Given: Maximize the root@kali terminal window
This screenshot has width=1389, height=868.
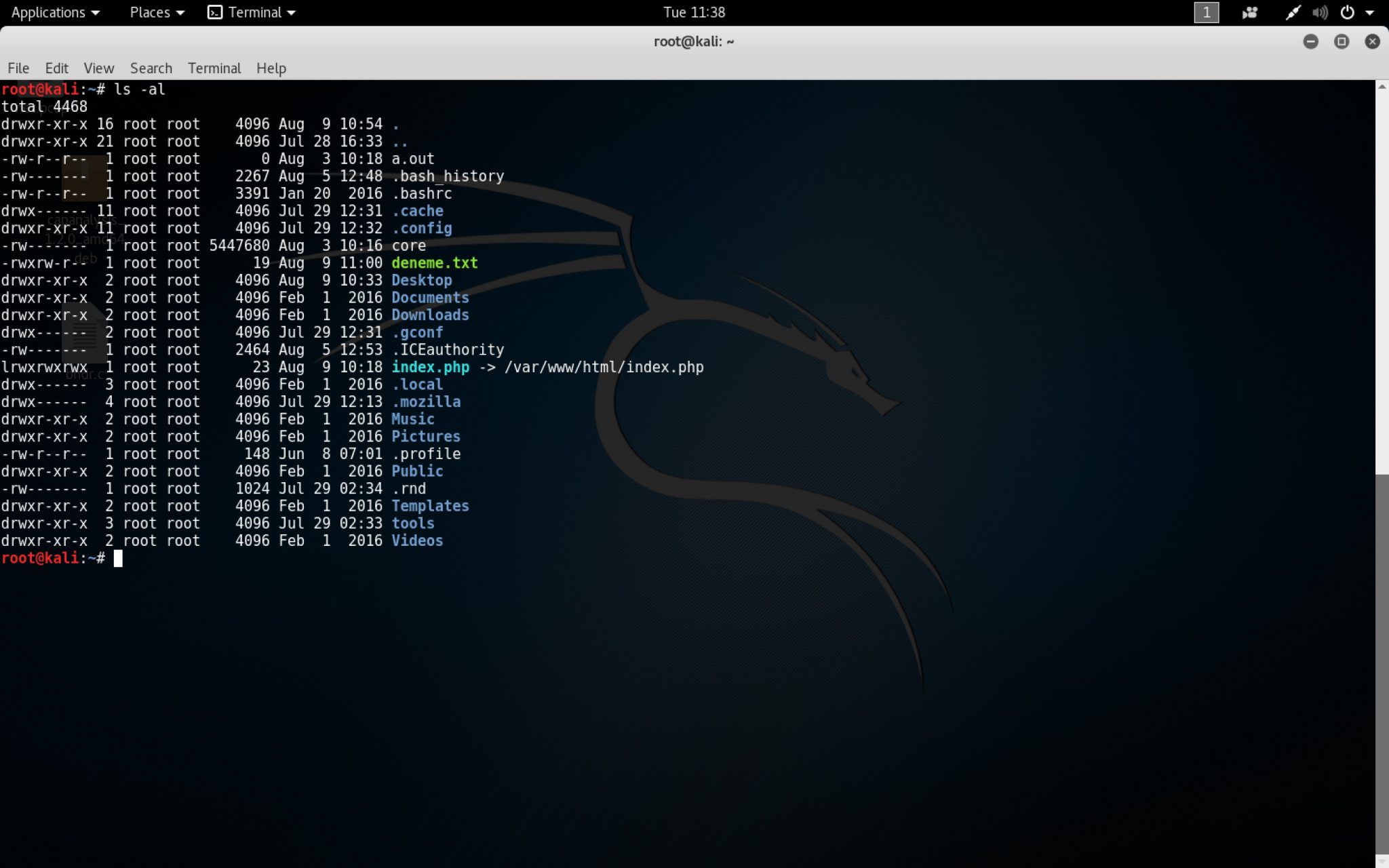Looking at the screenshot, I should [1342, 42].
